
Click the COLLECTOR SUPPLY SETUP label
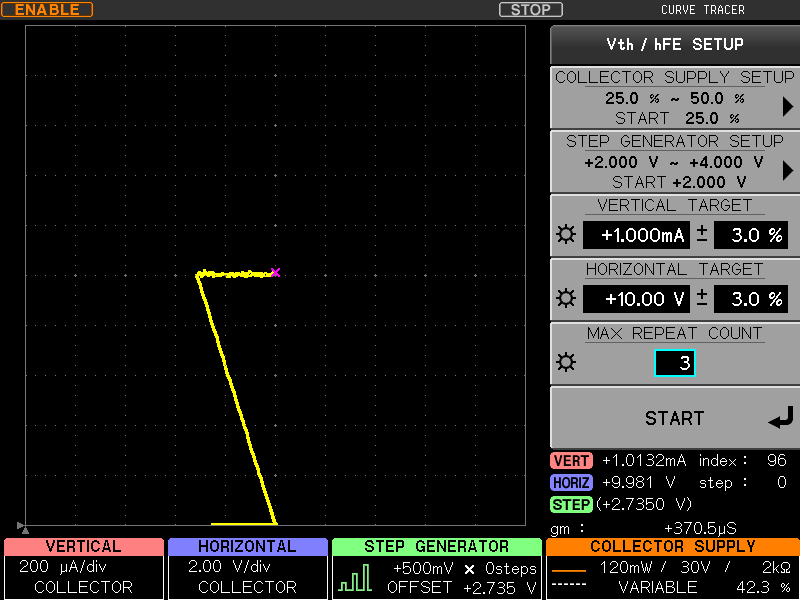[675, 77]
